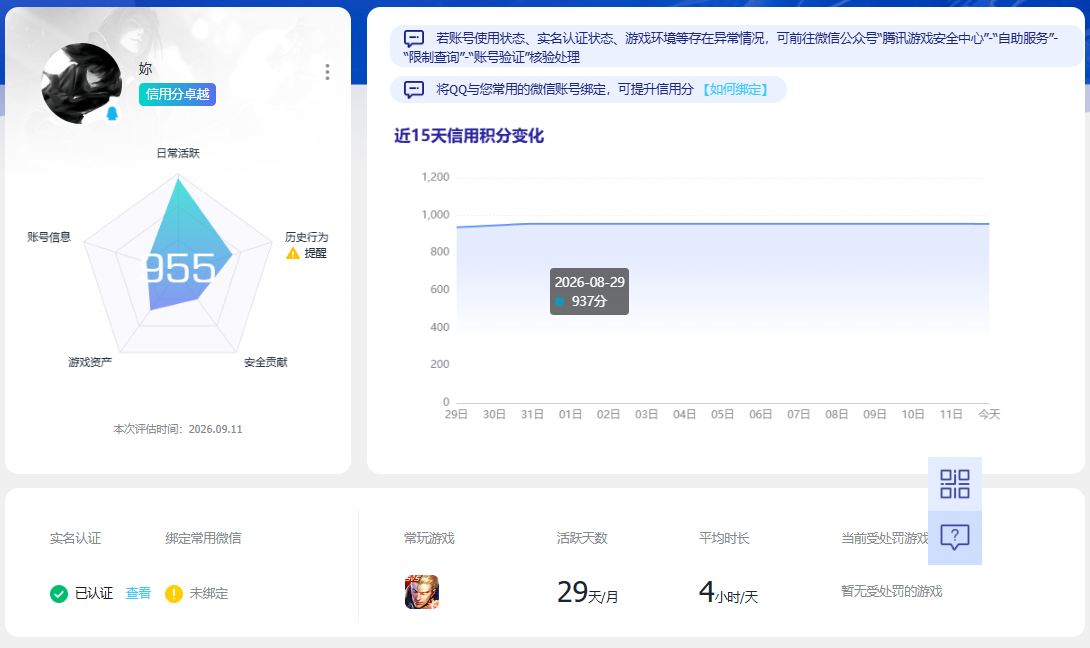Click the 平均时长 column label
This screenshot has height=648, width=1090.
[x=724, y=538]
